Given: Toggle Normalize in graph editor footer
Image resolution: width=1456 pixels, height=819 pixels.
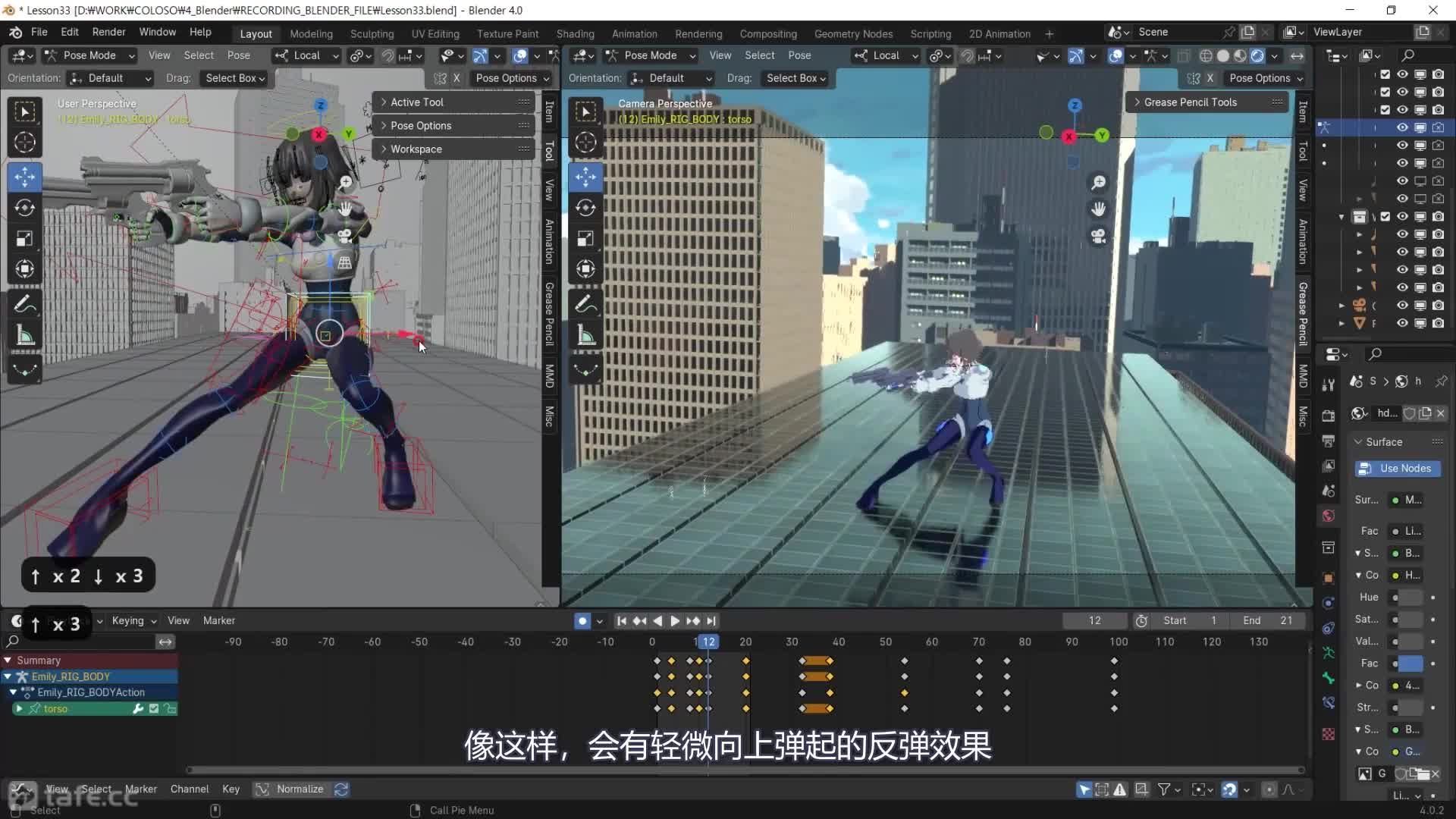Looking at the screenshot, I should (x=291, y=789).
